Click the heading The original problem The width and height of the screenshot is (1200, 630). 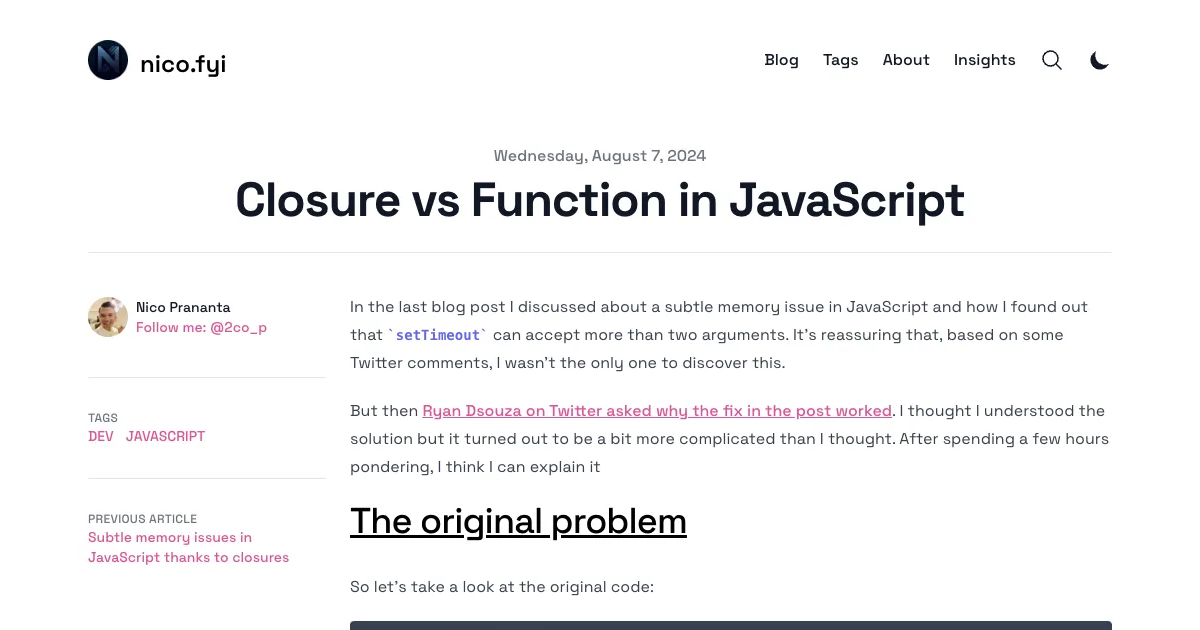518,521
